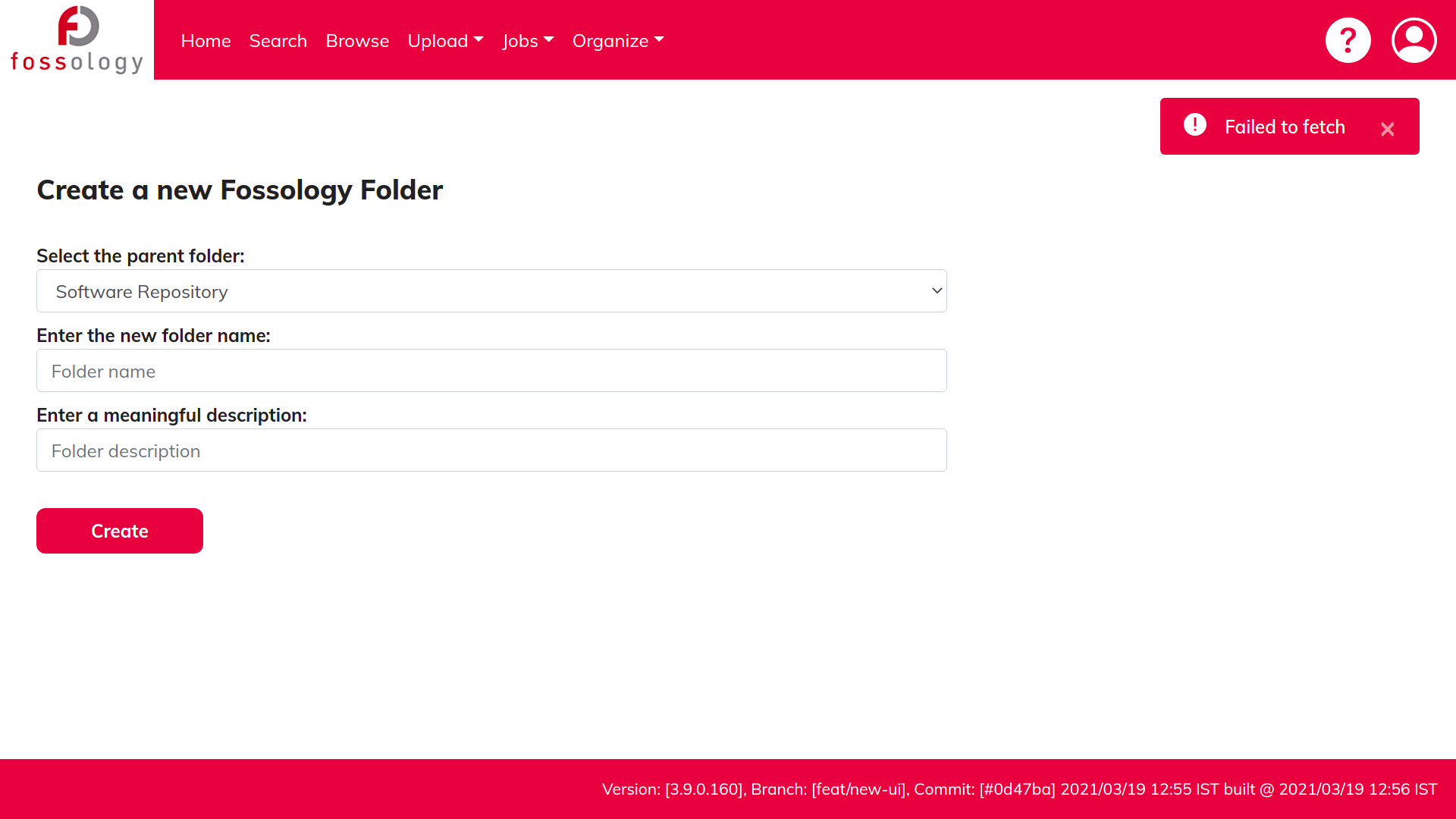Click the Create button

(x=120, y=531)
